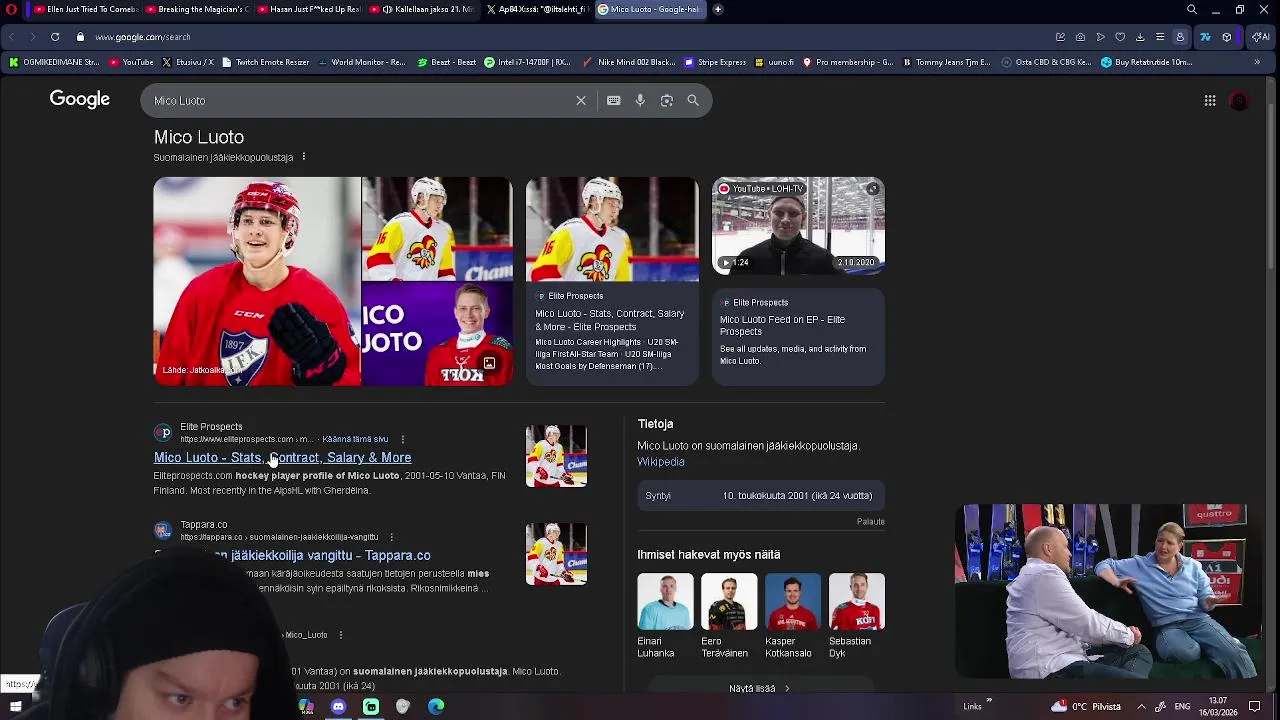
Task: Open the Google apps grid
Action: (1210, 100)
